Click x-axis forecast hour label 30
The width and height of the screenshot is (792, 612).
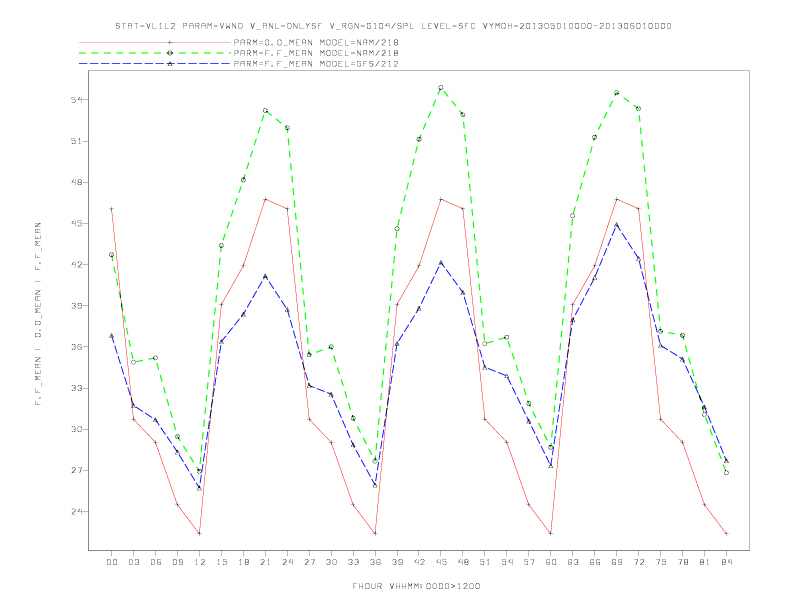[331, 562]
